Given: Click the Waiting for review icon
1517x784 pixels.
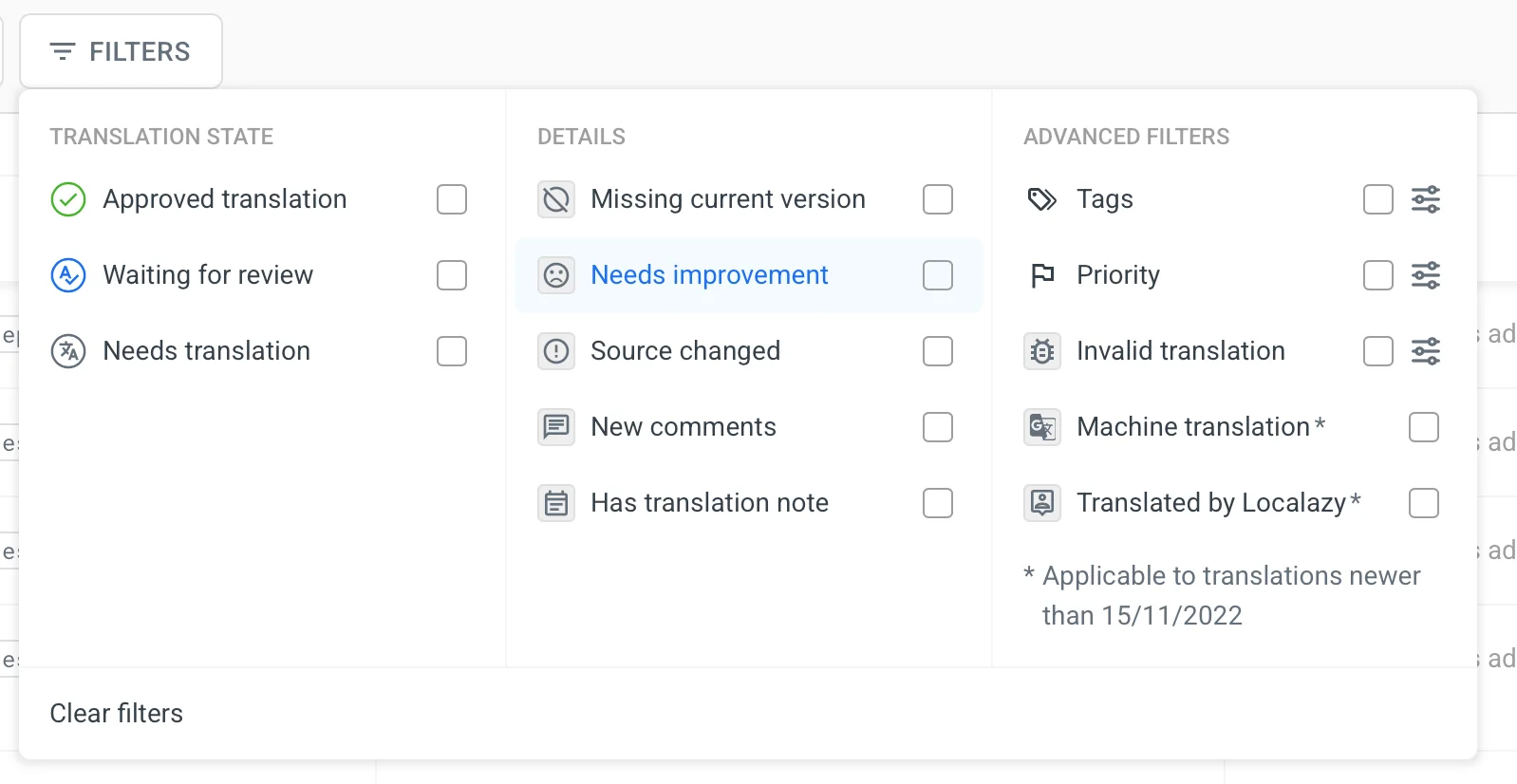Looking at the screenshot, I should pyautogui.click(x=68, y=275).
